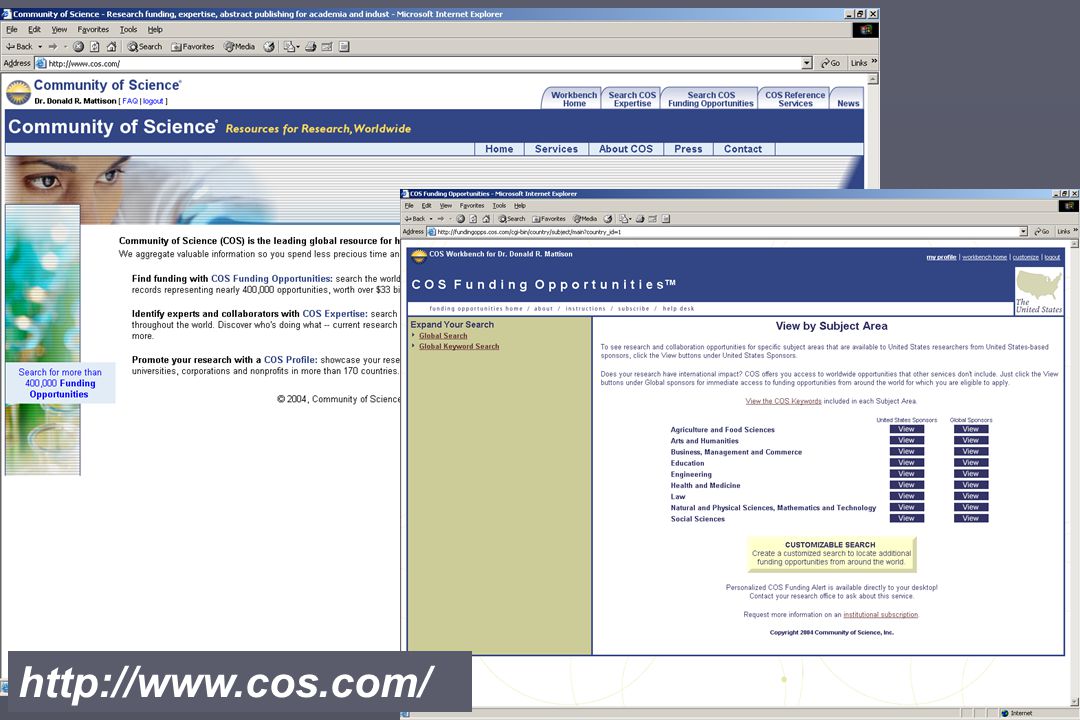Expand Links chevron in the Funding Opportunities window
1080x720 pixels.
pos(1075,231)
